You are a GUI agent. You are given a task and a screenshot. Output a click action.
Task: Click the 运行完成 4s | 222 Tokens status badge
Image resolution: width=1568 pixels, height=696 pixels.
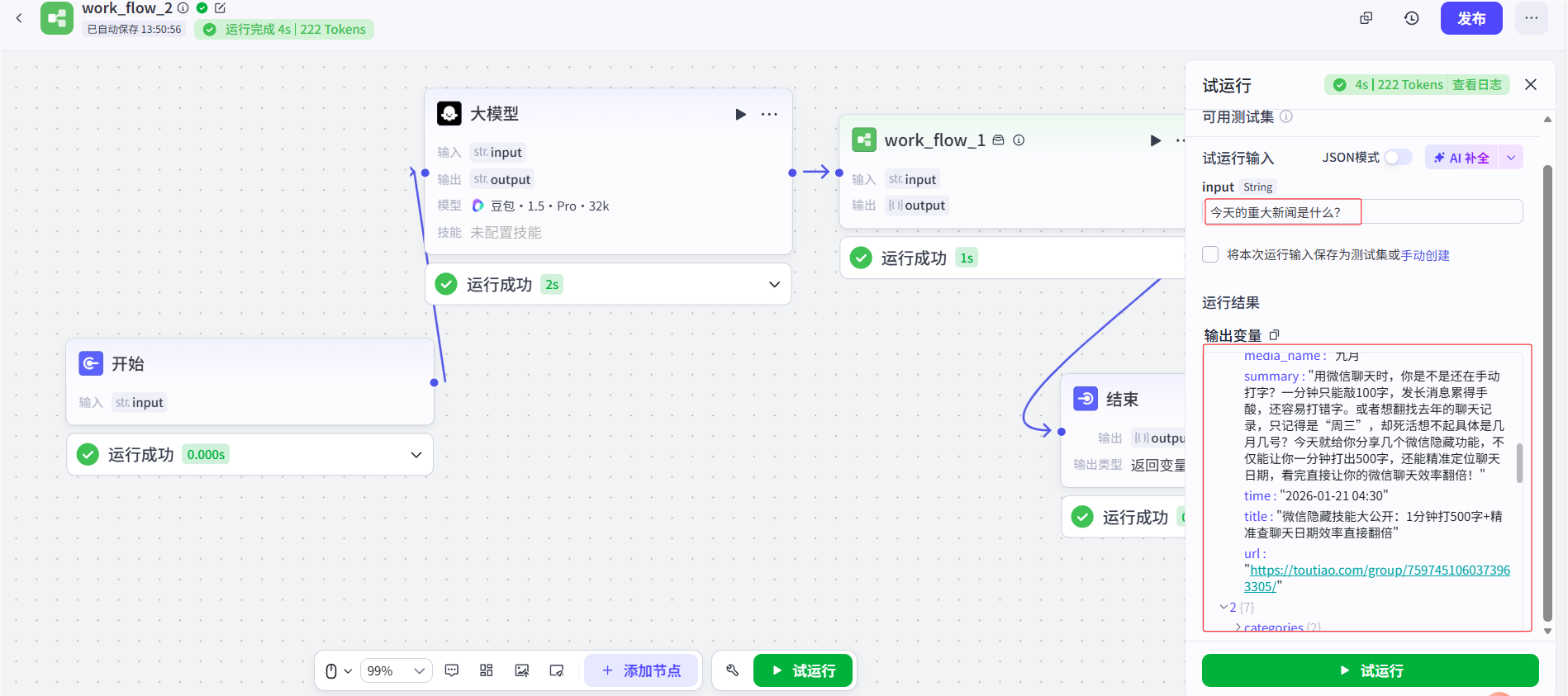(284, 29)
